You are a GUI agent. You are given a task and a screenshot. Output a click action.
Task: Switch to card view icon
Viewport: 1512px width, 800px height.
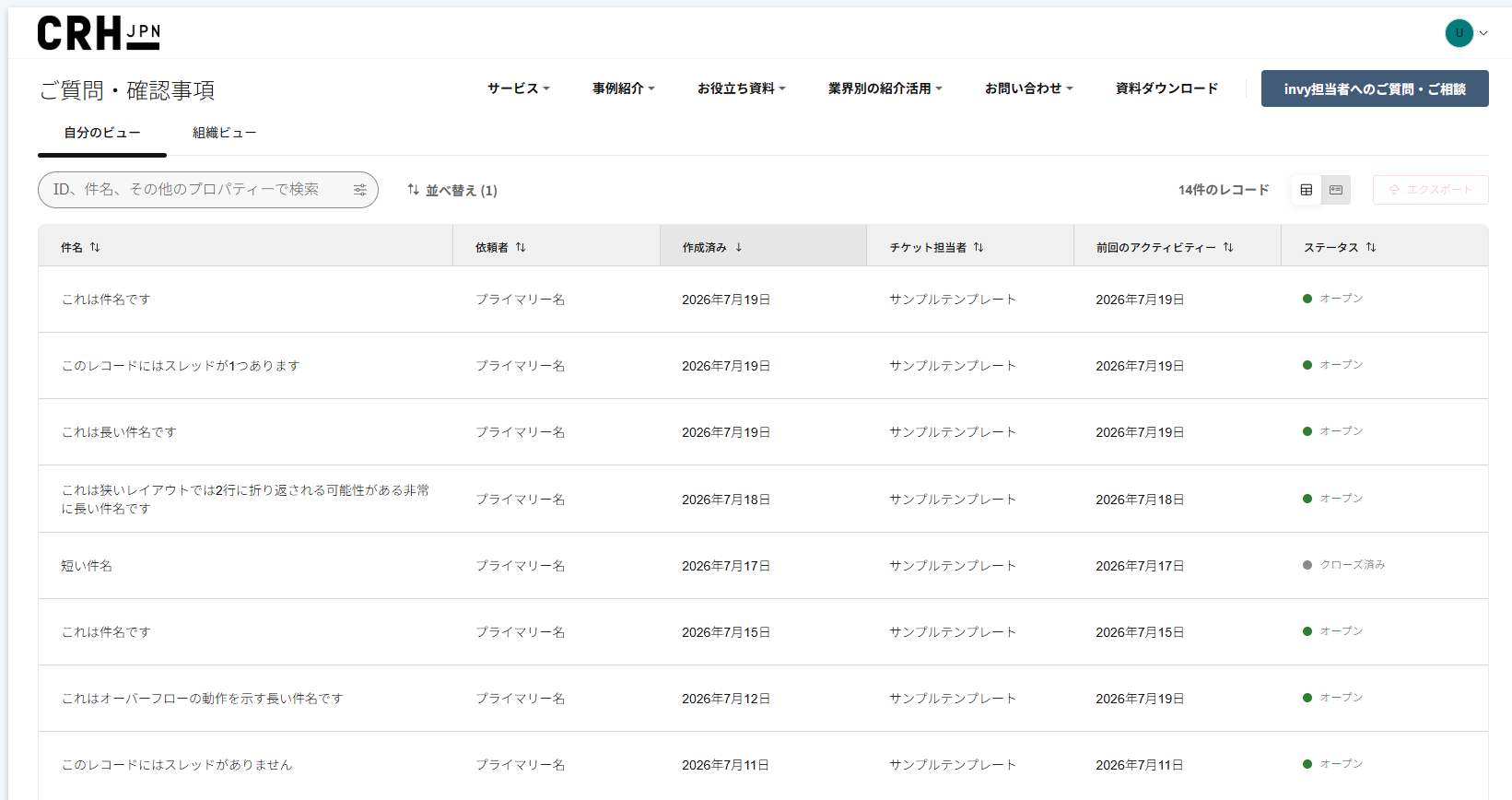tap(1336, 190)
